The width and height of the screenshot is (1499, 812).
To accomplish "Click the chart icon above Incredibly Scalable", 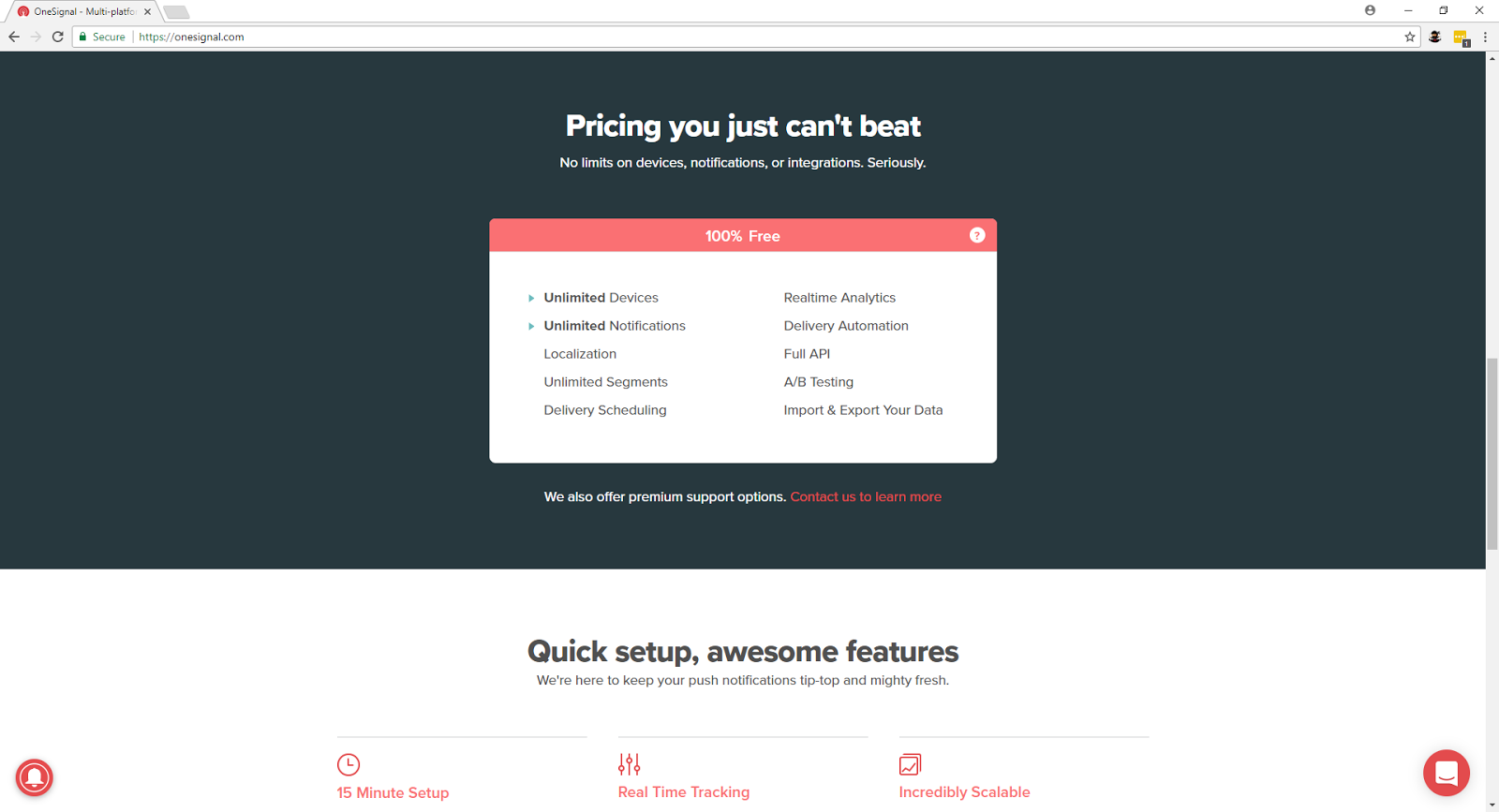I will coord(911,764).
